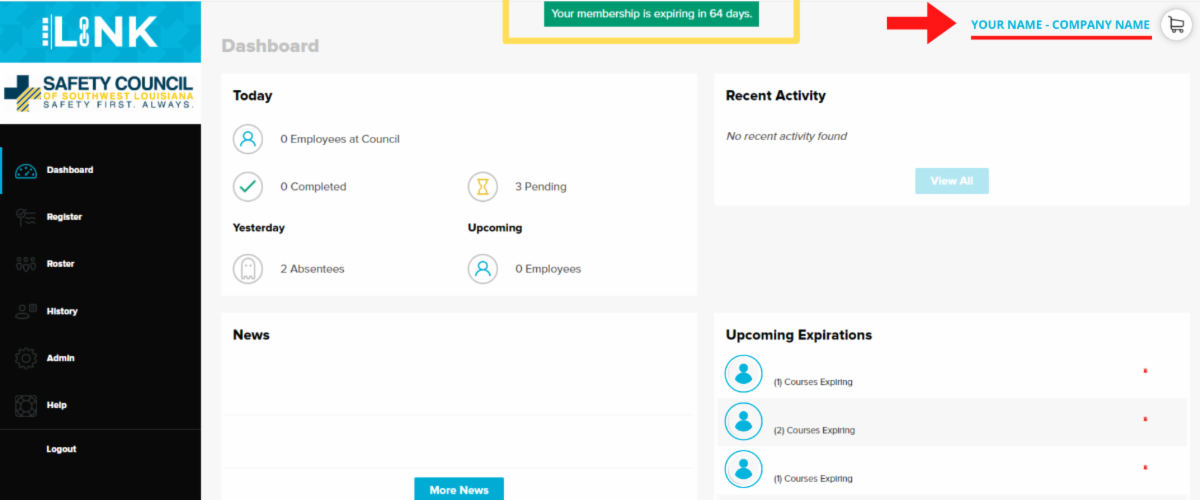Click the membership expiring notification banner
1200x500 pixels.
[x=651, y=14]
